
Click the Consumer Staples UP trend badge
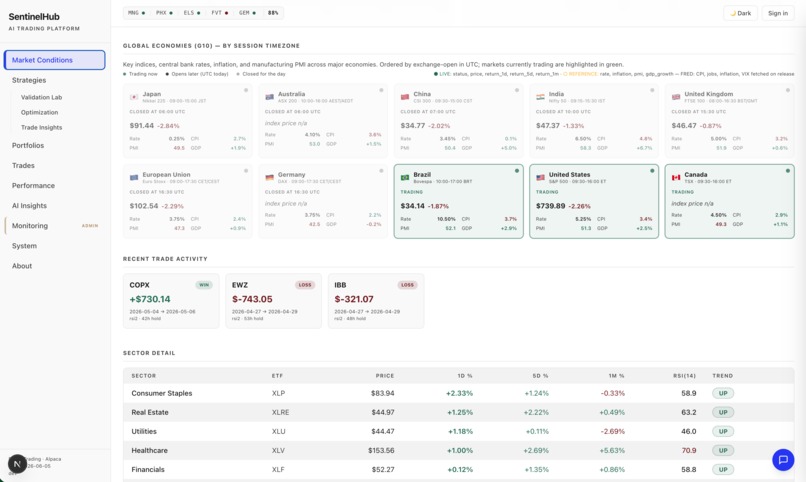(x=723, y=393)
